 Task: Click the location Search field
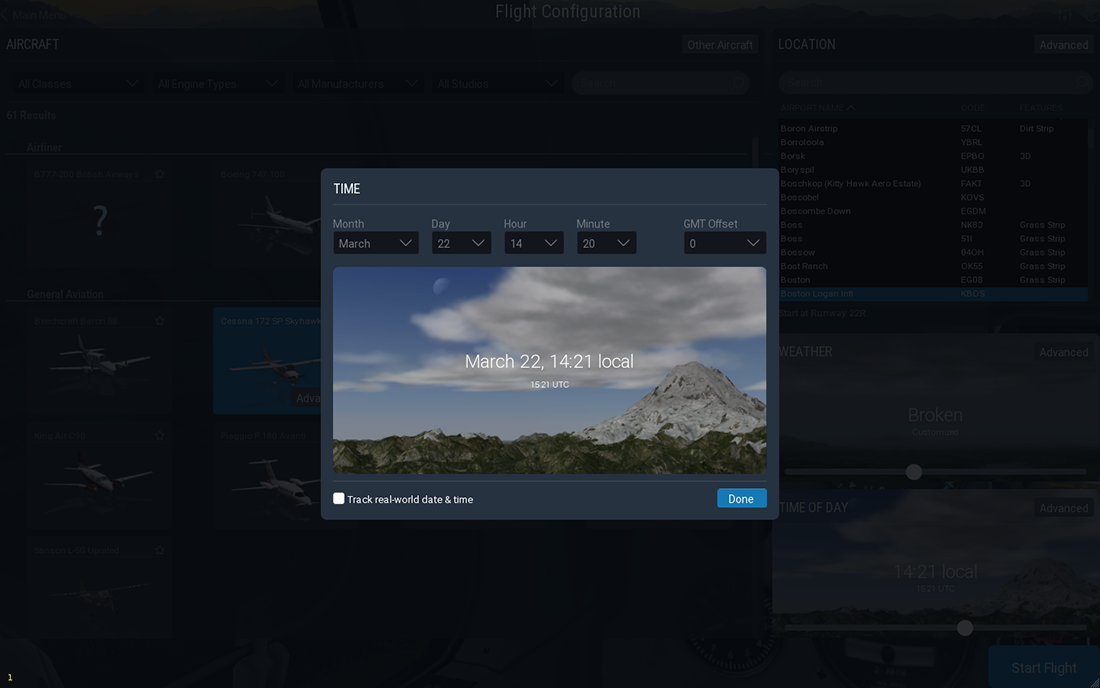[935, 83]
